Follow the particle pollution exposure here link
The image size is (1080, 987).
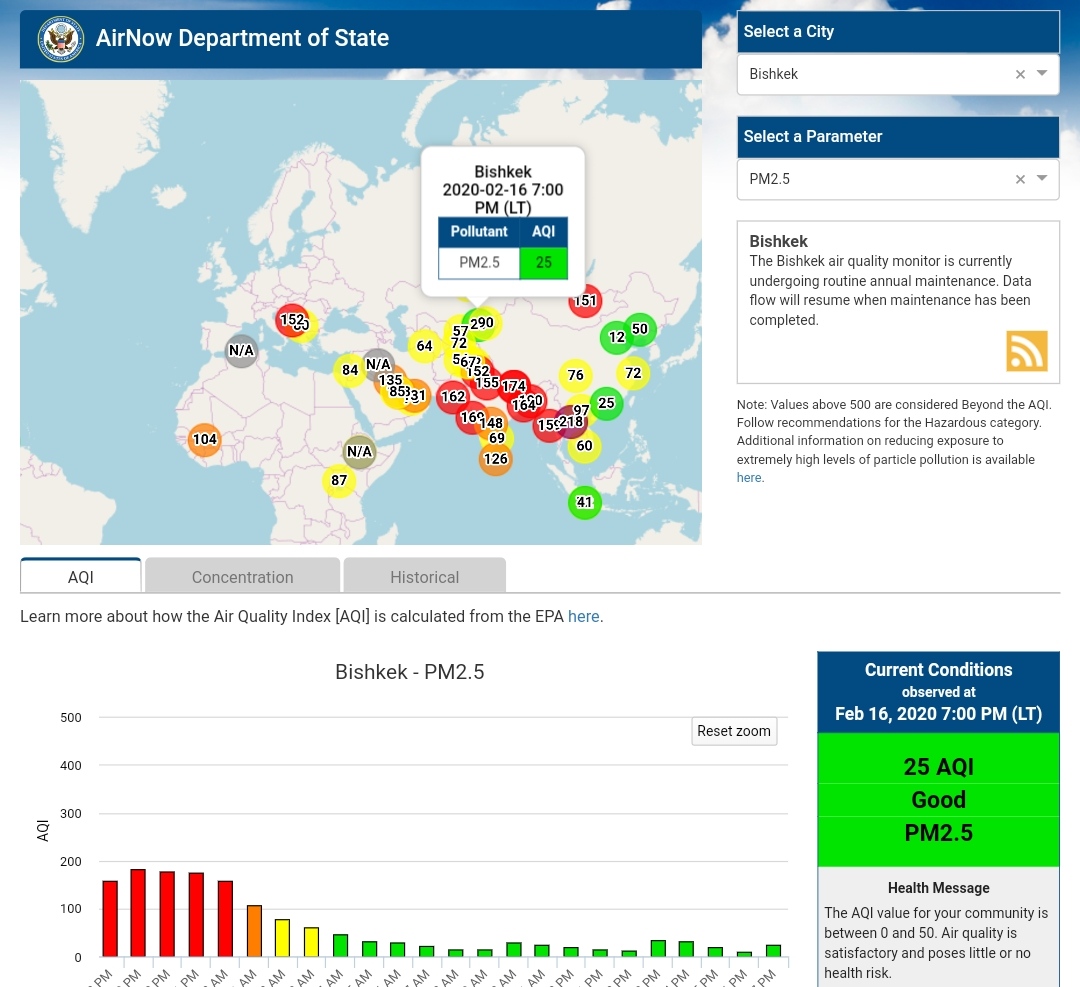coord(749,478)
